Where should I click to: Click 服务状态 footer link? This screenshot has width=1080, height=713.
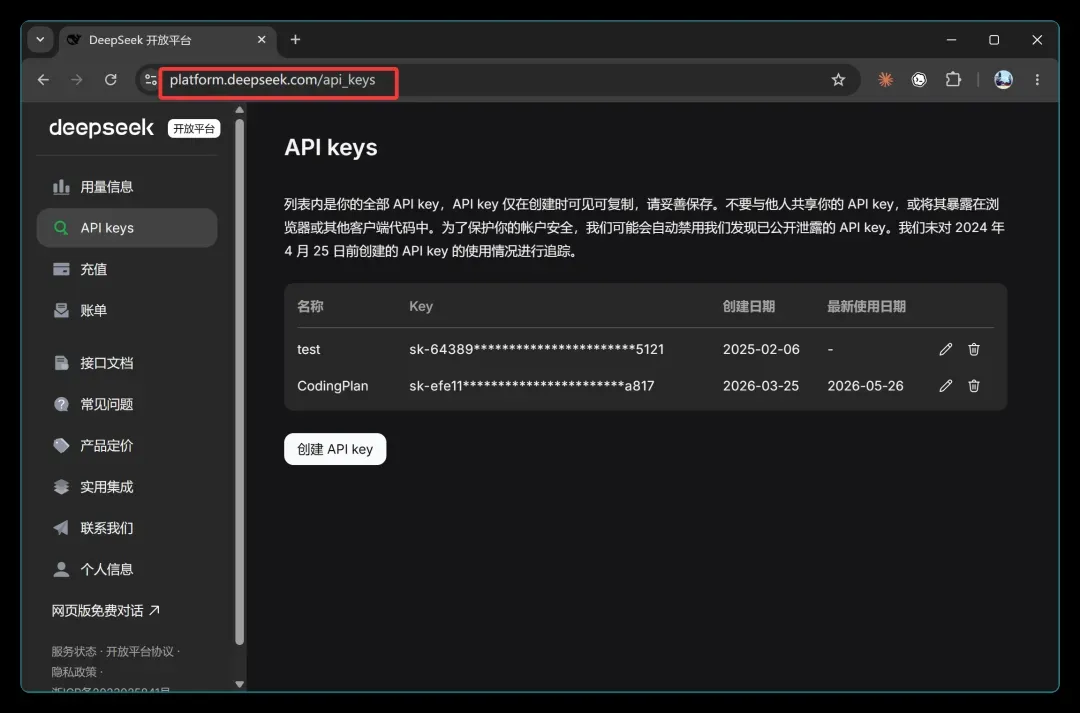74,652
